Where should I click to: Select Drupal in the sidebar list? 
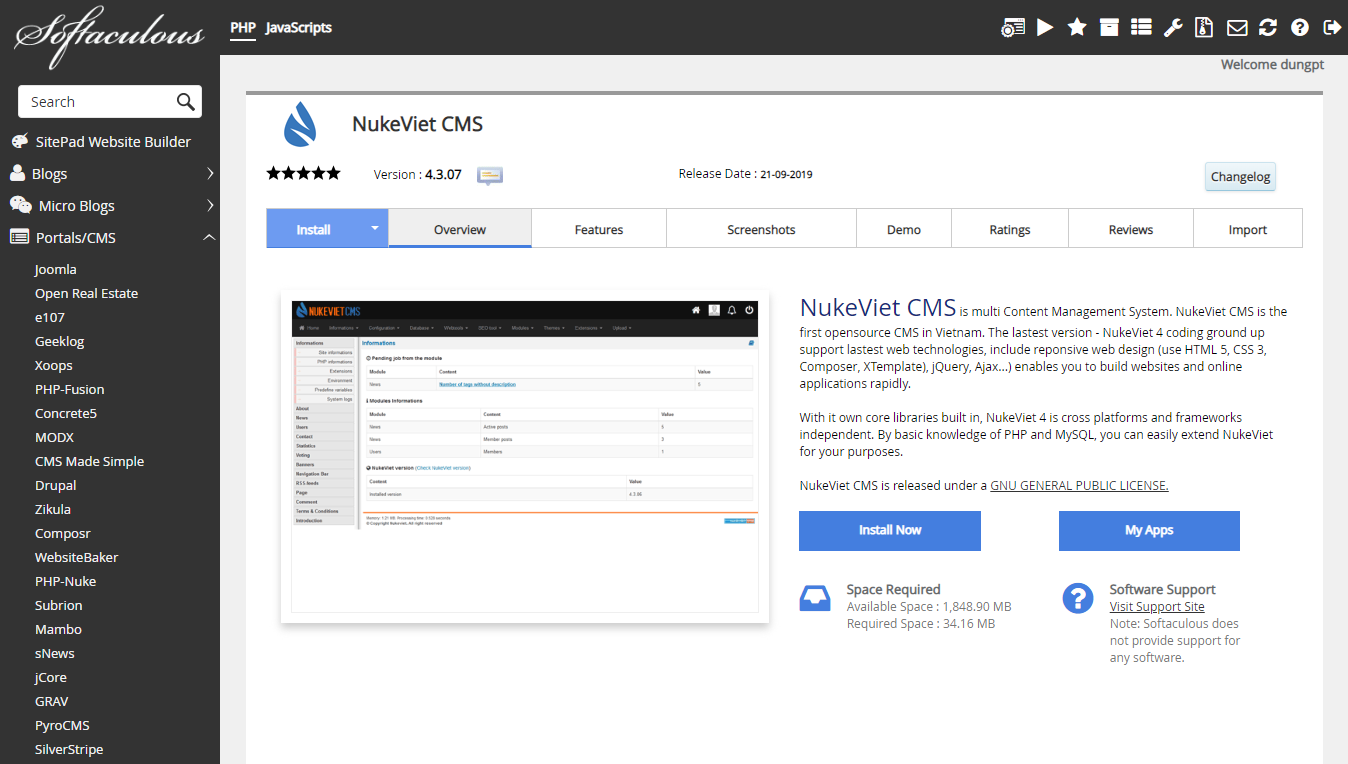click(56, 485)
